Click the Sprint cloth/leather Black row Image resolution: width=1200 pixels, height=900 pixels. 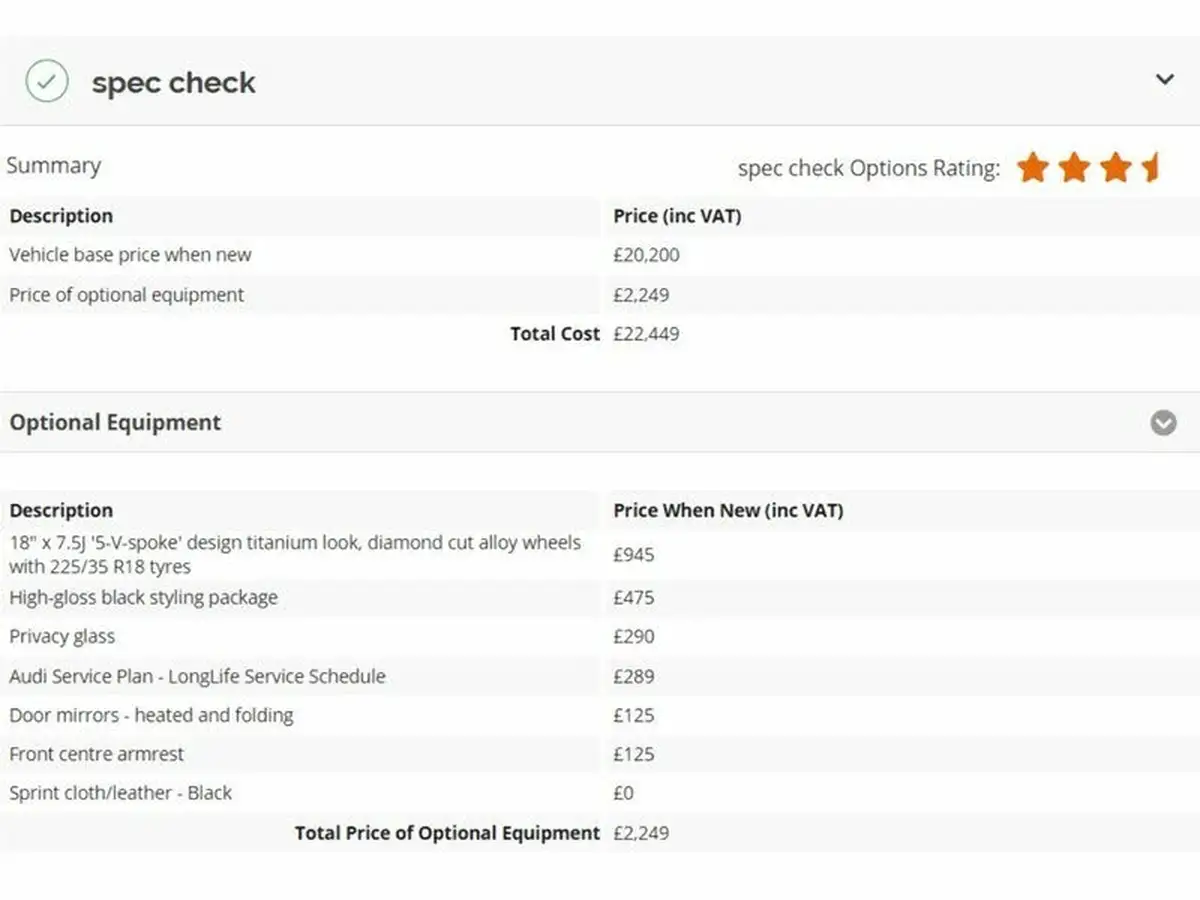(600, 793)
